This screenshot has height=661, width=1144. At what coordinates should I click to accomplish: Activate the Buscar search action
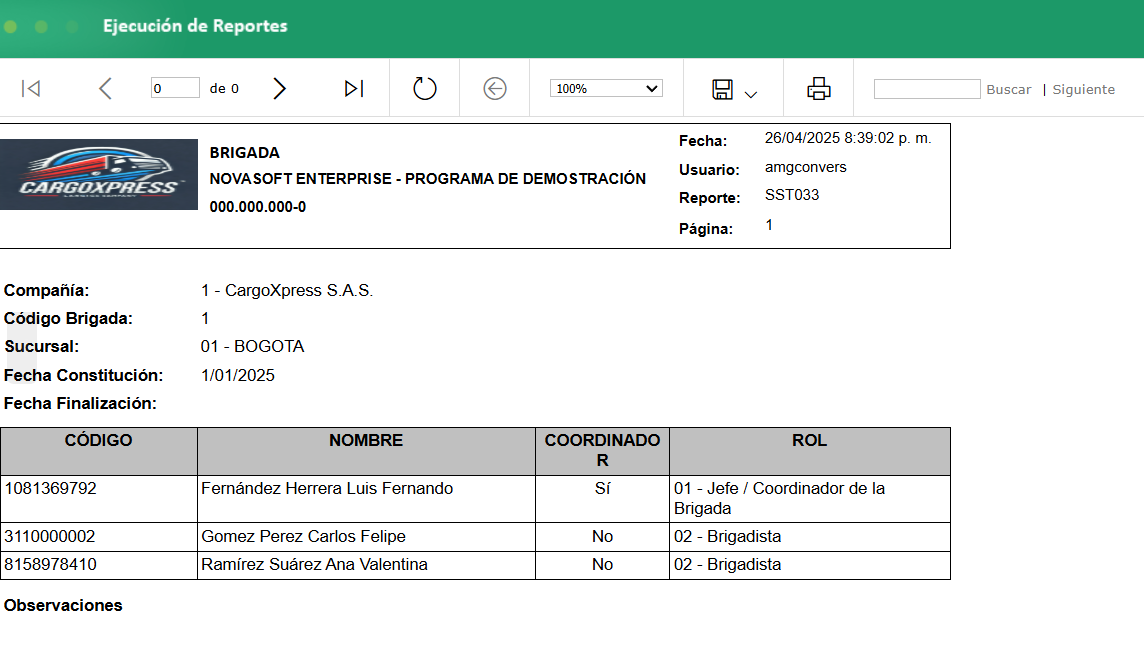click(x=1009, y=89)
